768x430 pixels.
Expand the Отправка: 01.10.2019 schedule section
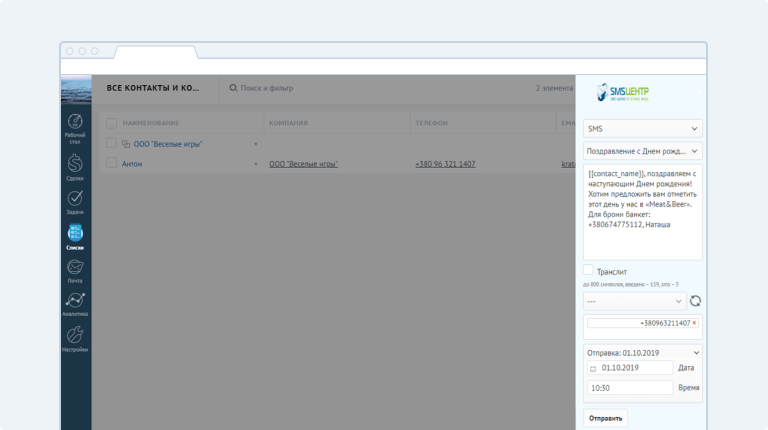[642, 352]
